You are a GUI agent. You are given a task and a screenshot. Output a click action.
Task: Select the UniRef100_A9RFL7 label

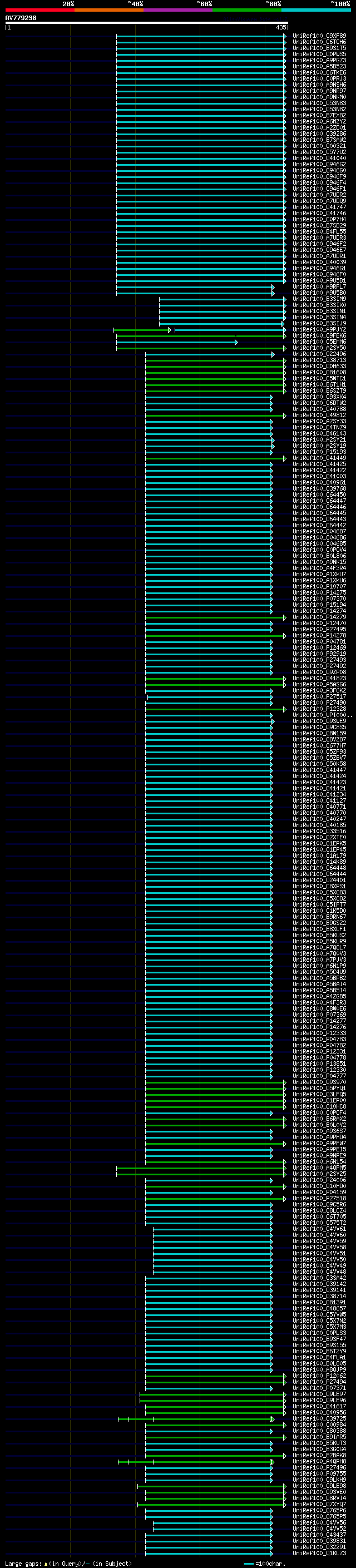coord(319,286)
